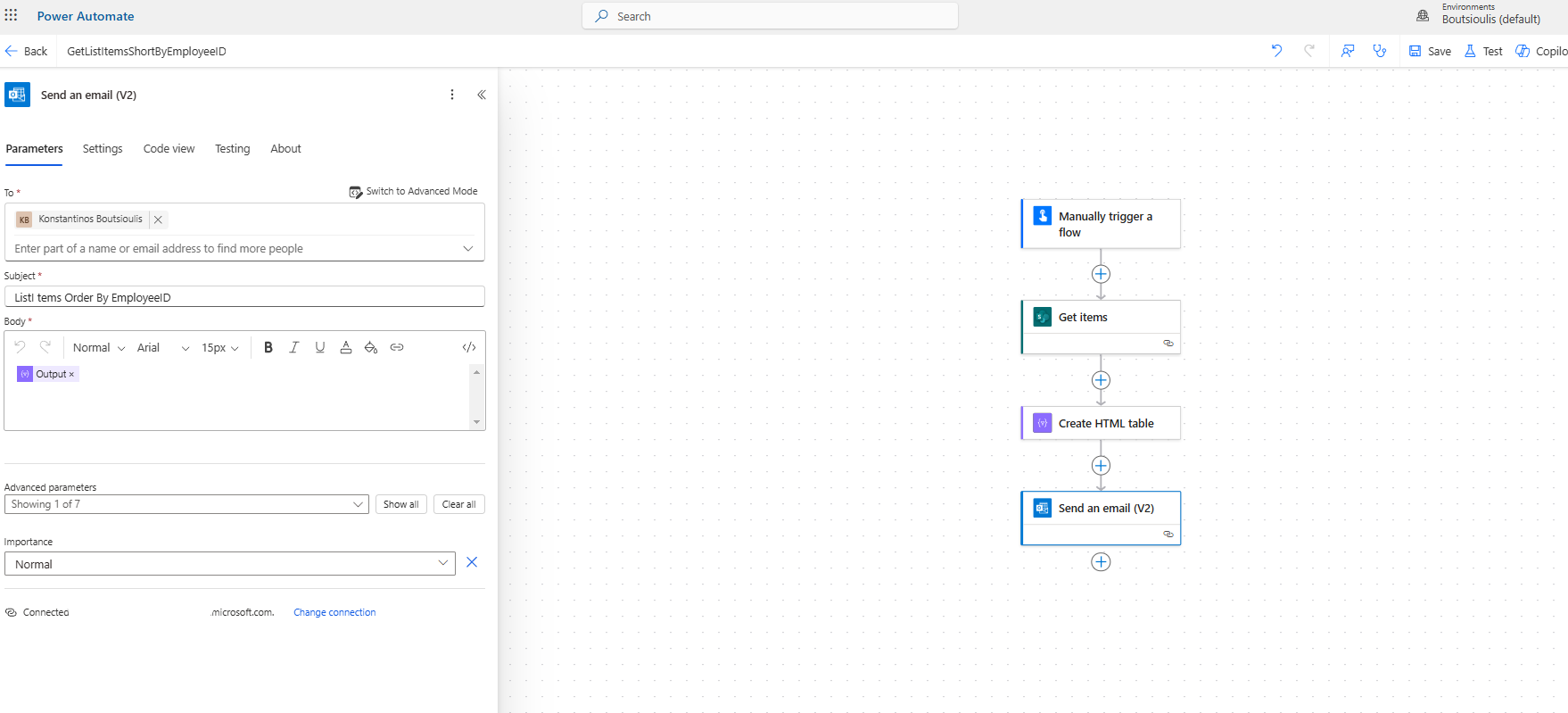This screenshot has width=1568, height=713.
Task: Open the font color picker
Action: click(345, 347)
